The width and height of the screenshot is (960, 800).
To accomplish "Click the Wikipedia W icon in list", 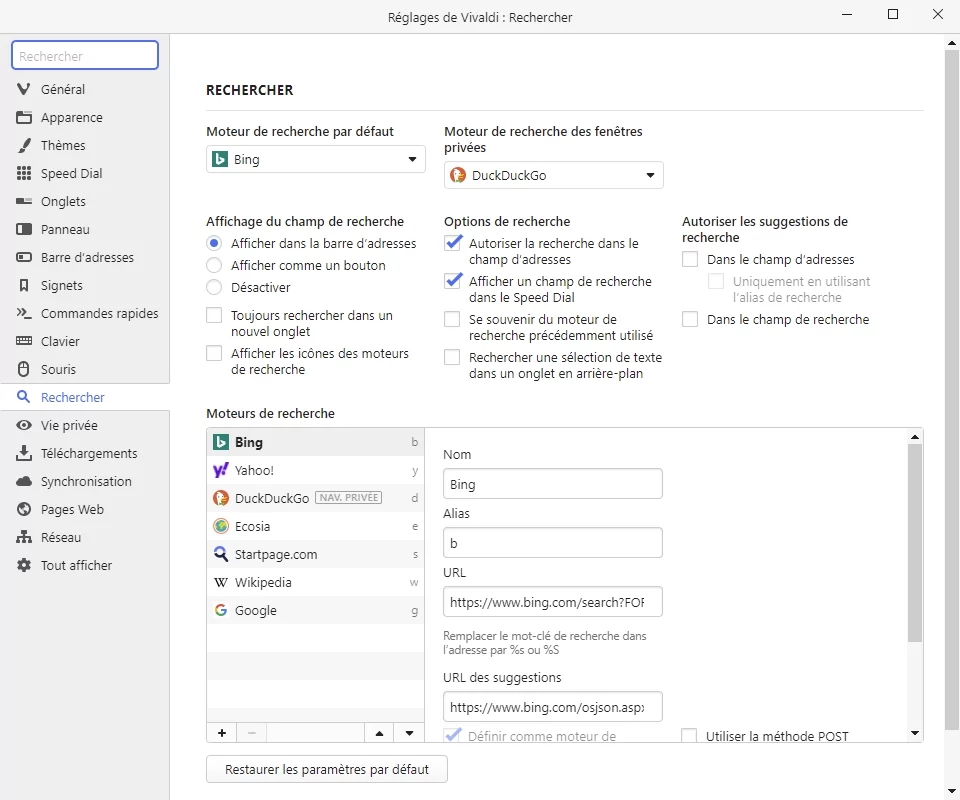I will 220,583.
